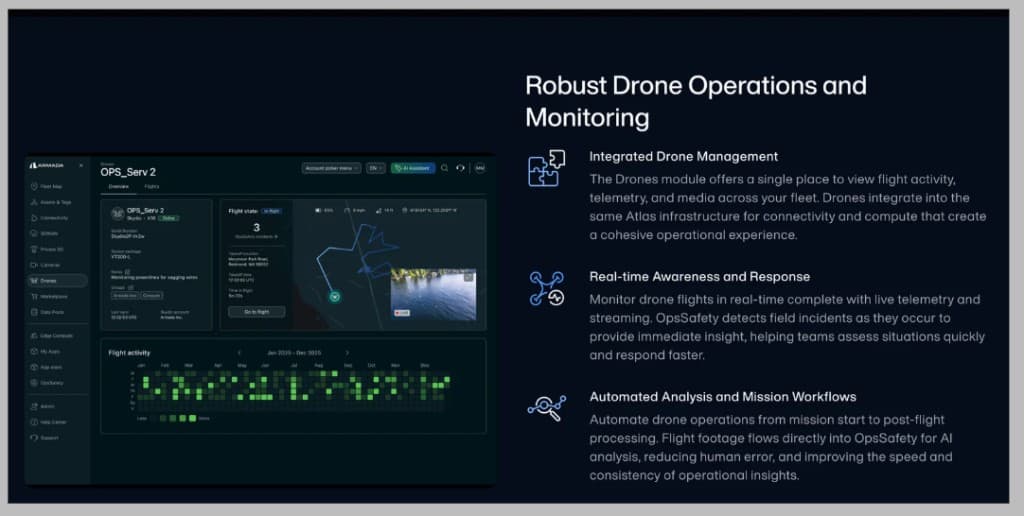1024x516 pixels.
Task: Click the Integrated Drone Management puzzle icon
Action: (x=546, y=169)
